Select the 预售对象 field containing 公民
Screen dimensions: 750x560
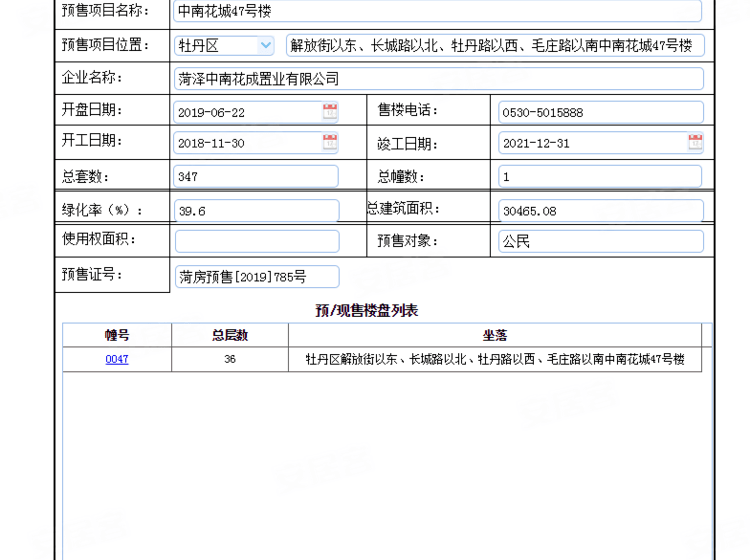[x=600, y=241]
